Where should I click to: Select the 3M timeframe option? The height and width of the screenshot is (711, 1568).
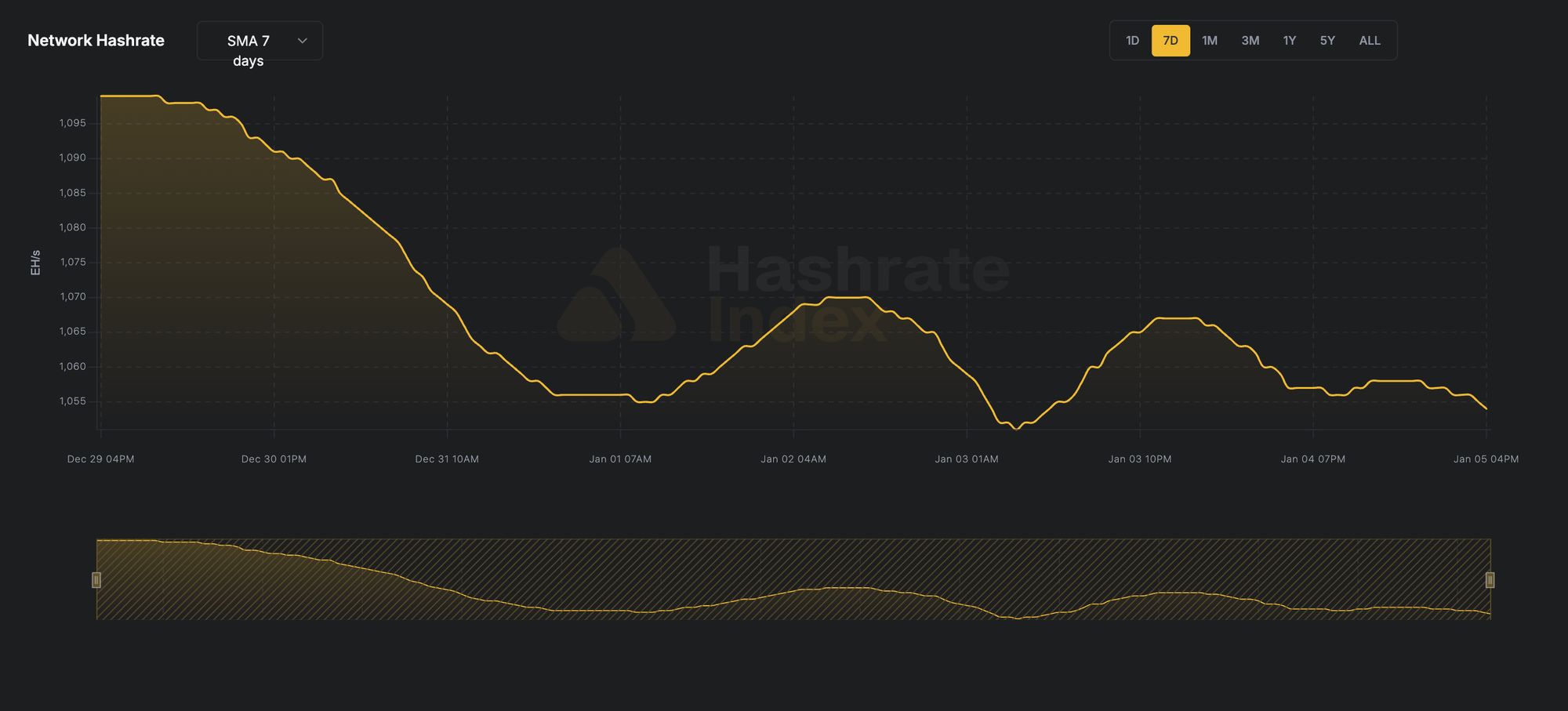click(x=1250, y=40)
